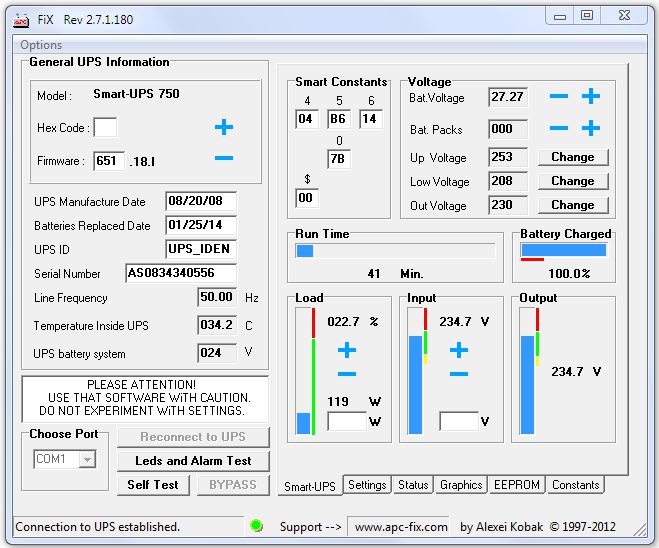Click the minus icon in Input panel
The image size is (659, 548).
(458, 374)
